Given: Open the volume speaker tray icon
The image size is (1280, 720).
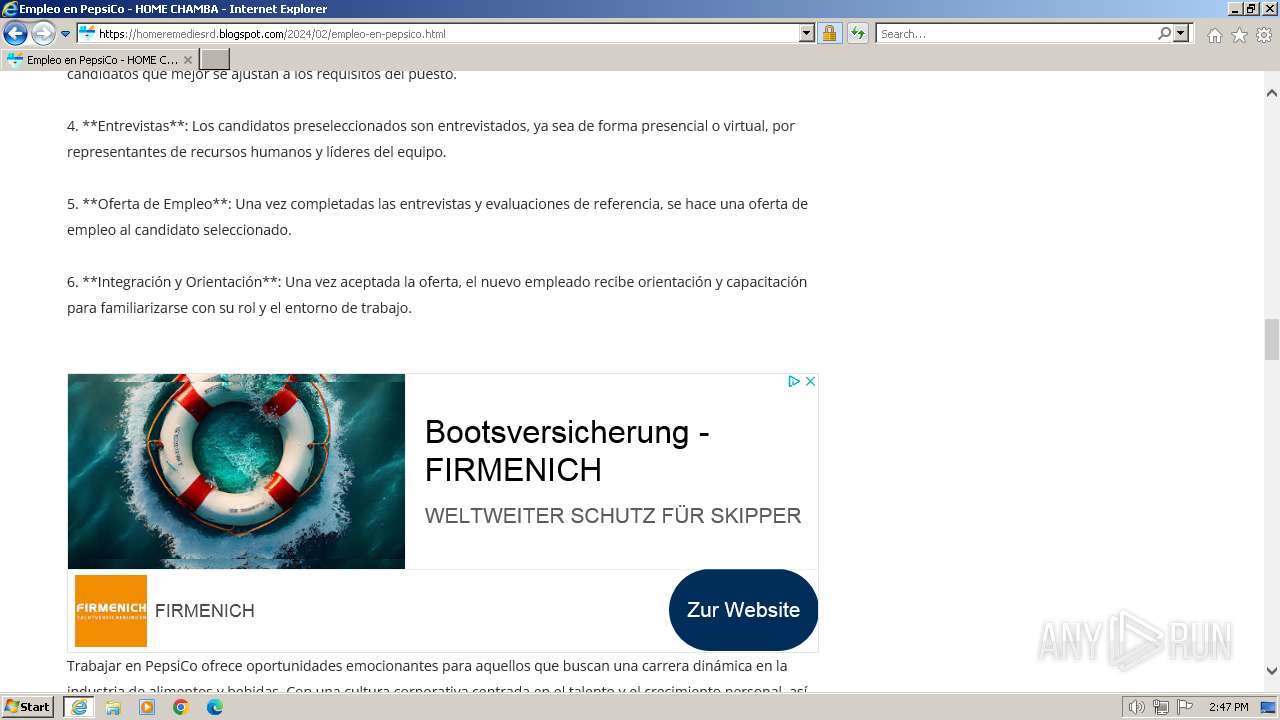Looking at the screenshot, I should coord(1137,707).
